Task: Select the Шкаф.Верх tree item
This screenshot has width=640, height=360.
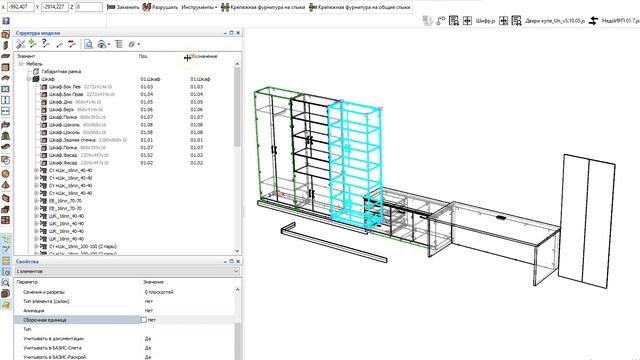Action: [x=62, y=109]
